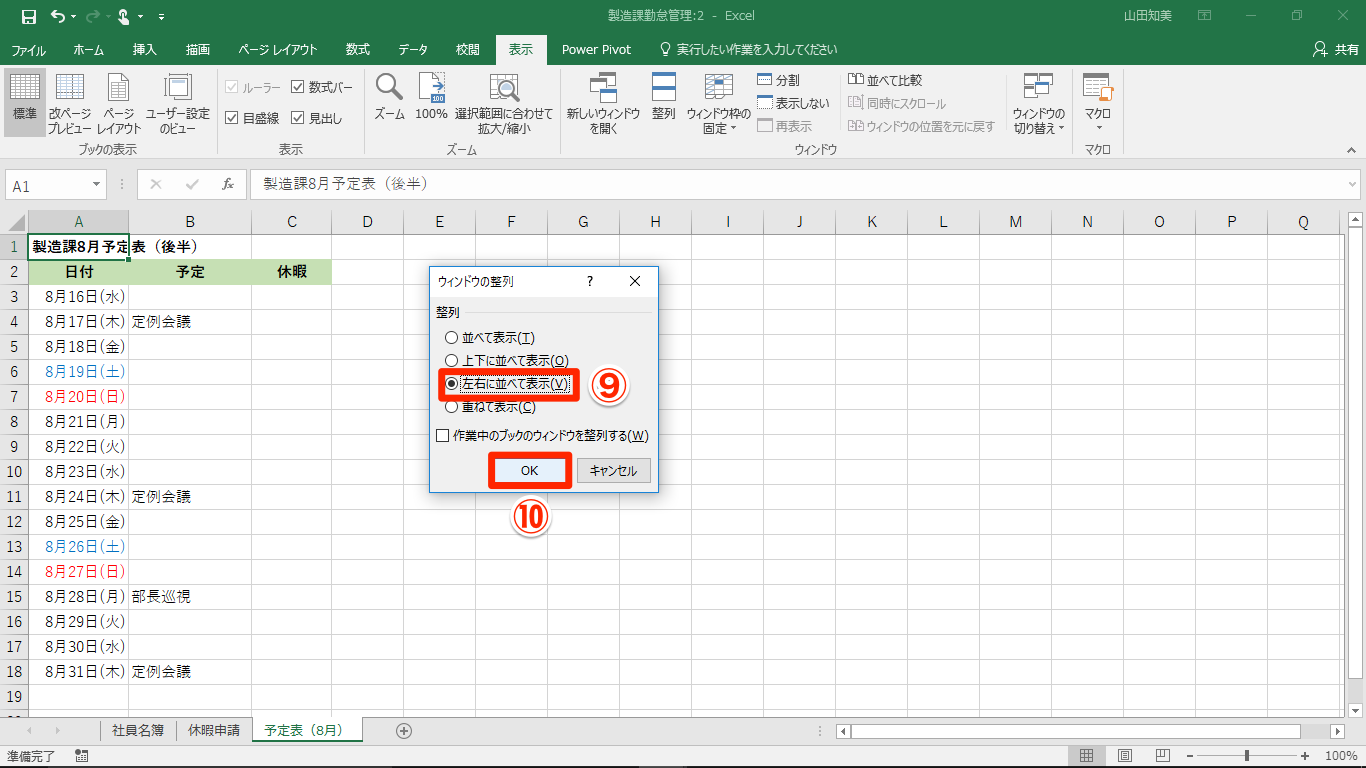This screenshot has height=768, width=1366.
Task: Click the horizontal scrollbar thumb
Action: coord(1075,731)
